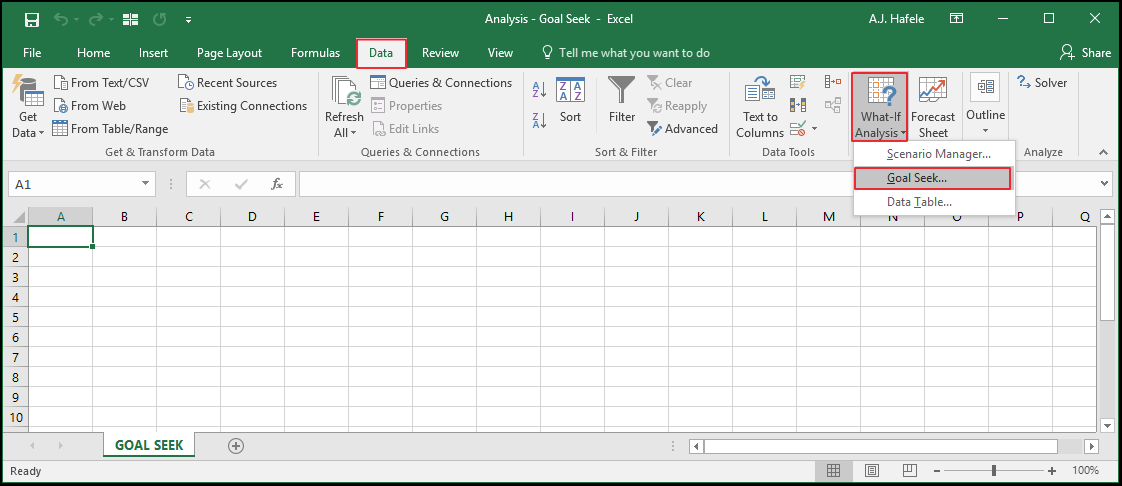Image resolution: width=1122 pixels, height=486 pixels.
Task: Click the Sort Z to A icon
Action: pos(540,120)
